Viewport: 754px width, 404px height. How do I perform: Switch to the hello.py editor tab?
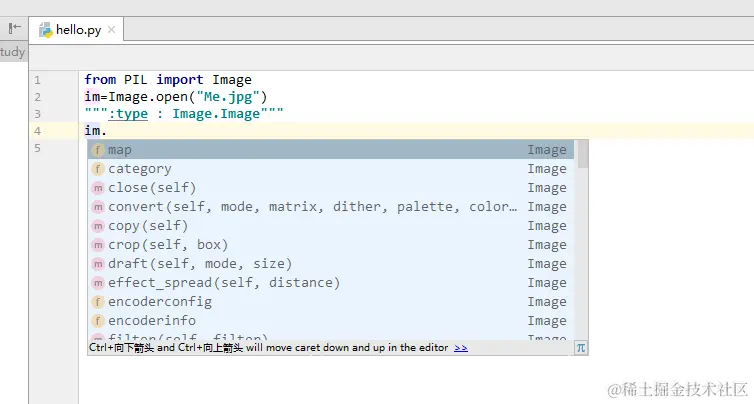coord(76,30)
